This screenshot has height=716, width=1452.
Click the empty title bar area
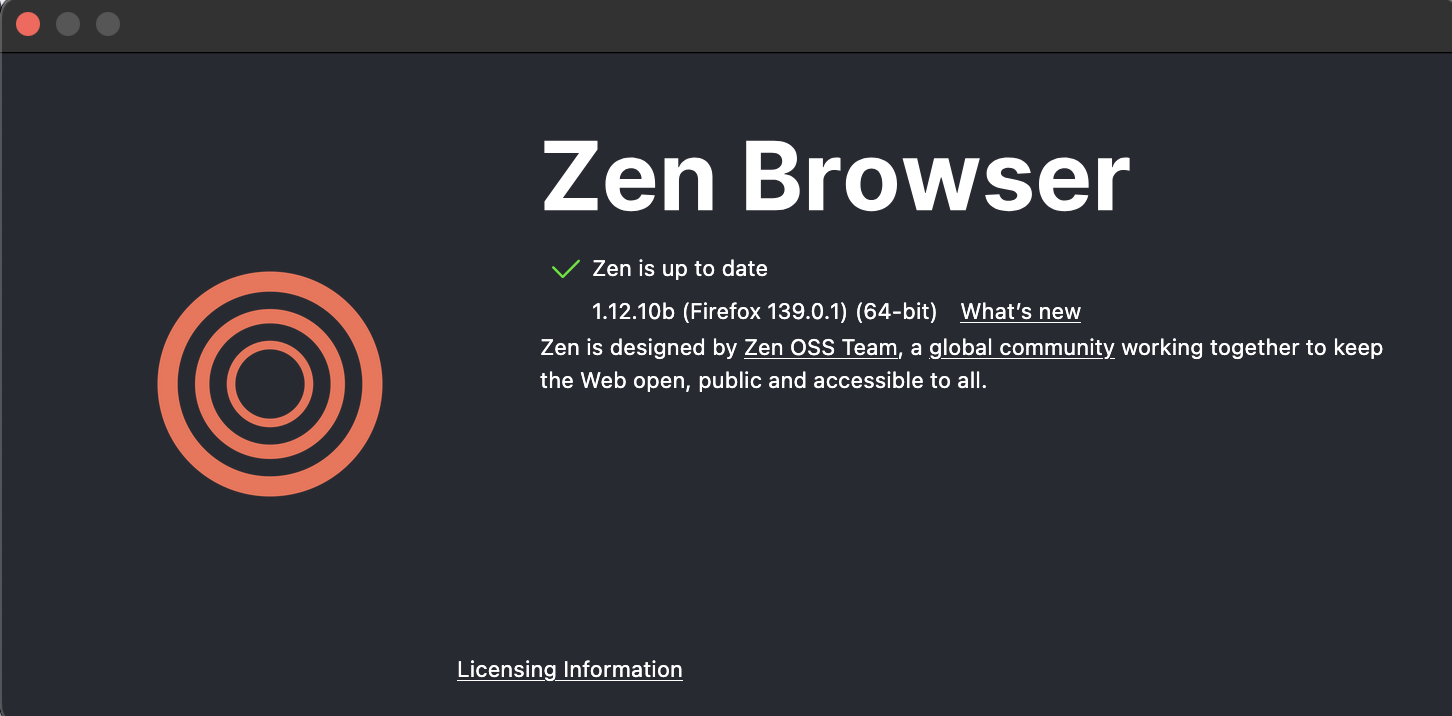[780, 25]
